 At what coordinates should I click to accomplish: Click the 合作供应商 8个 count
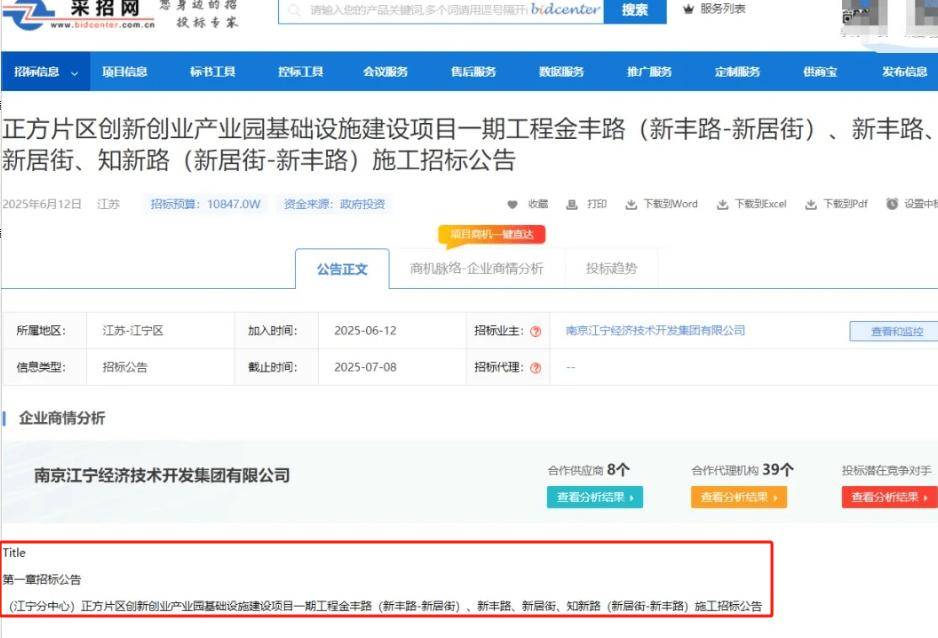589,470
